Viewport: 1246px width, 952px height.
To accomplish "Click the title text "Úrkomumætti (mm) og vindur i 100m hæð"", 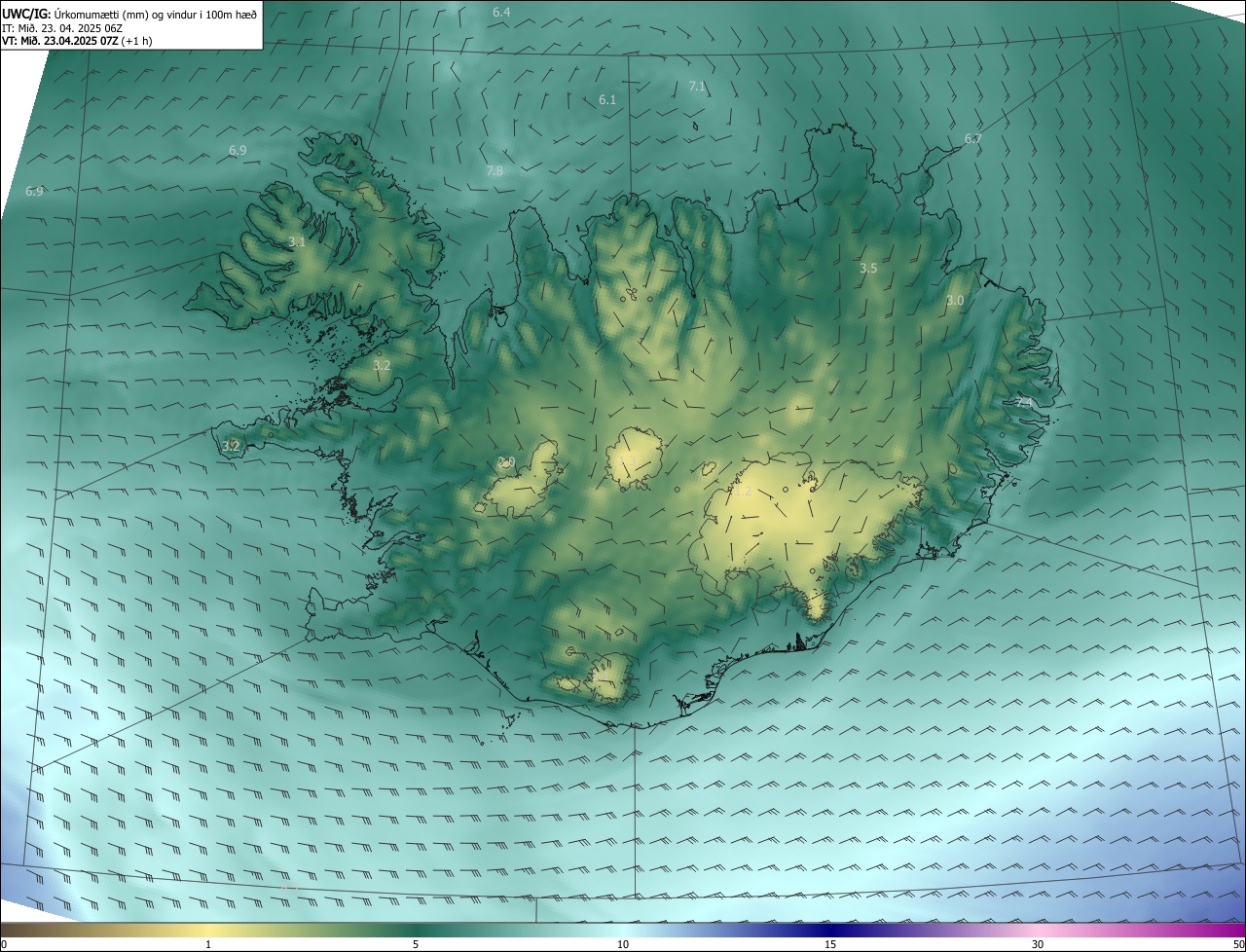I will click(156, 14).
